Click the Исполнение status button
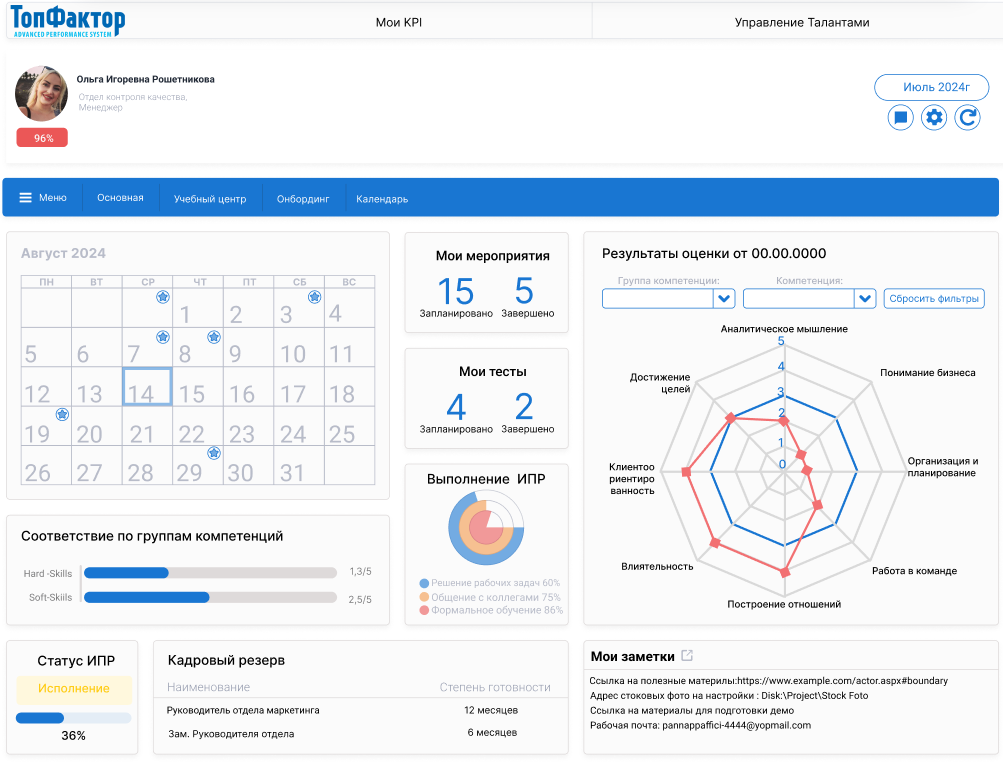This screenshot has height=762, width=1003. click(74, 689)
